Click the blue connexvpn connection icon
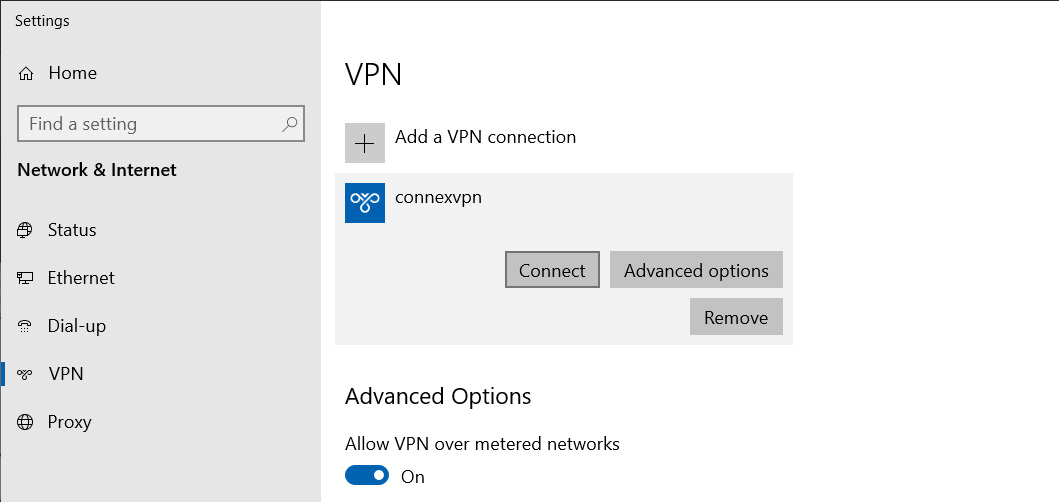 tap(365, 203)
